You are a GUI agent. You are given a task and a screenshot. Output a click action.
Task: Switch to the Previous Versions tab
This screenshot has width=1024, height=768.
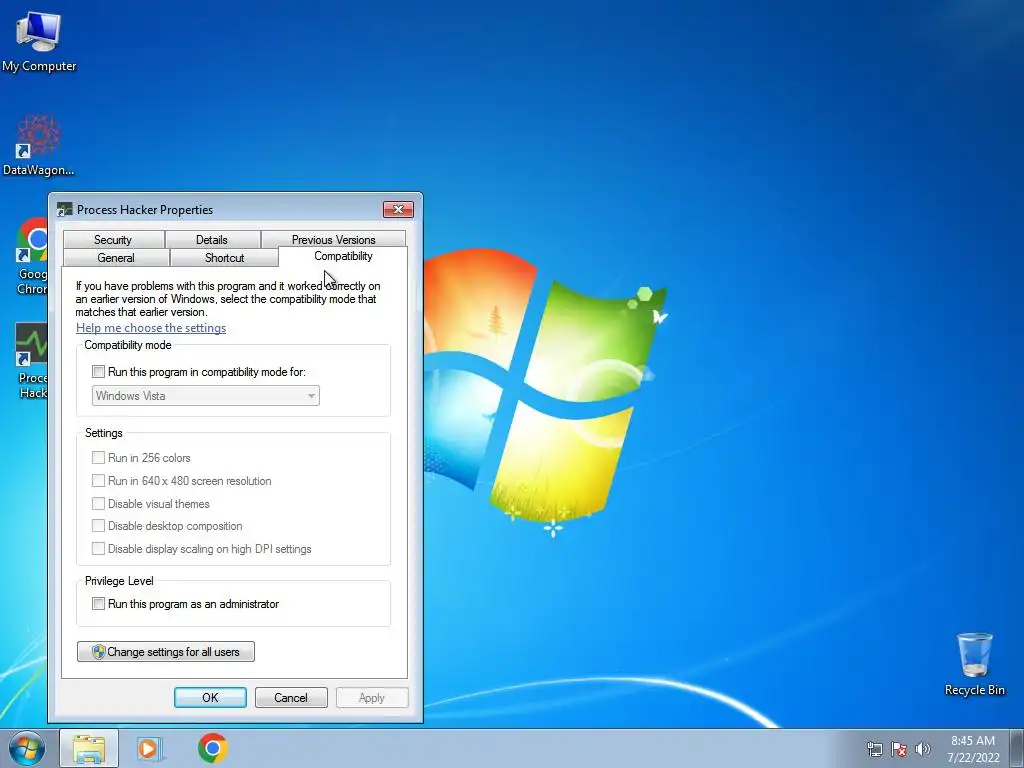(x=334, y=240)
